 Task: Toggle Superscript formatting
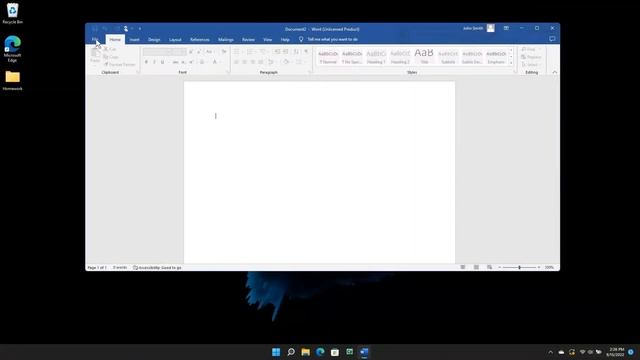click(191, 62)
